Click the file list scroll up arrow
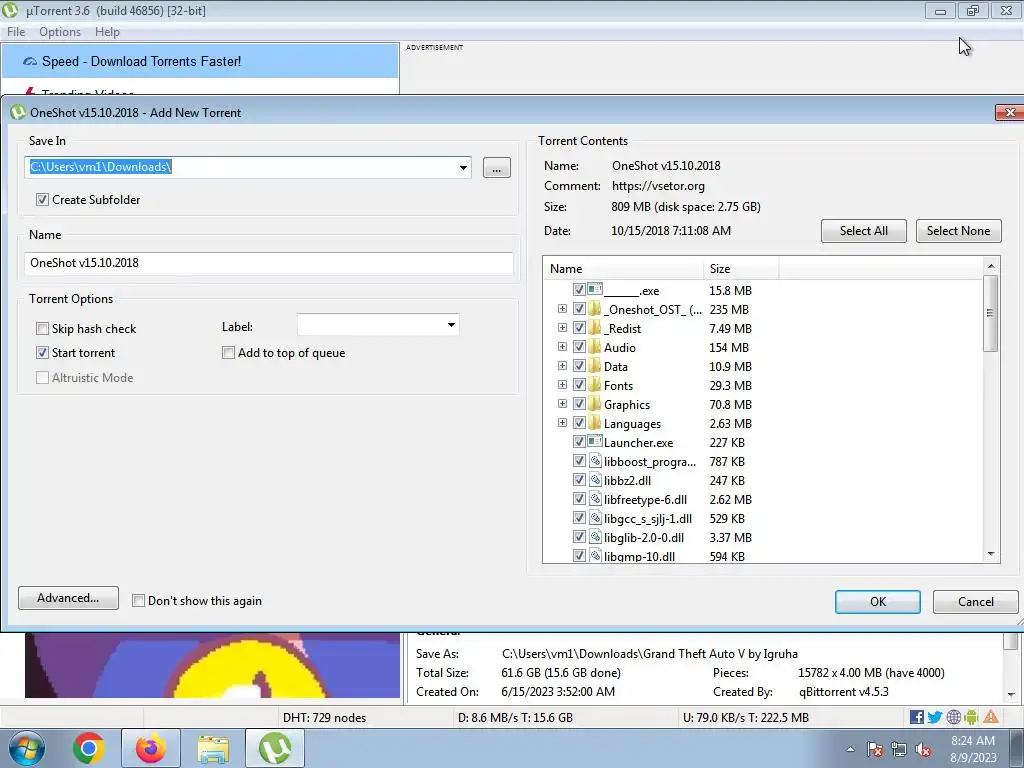 991,266
